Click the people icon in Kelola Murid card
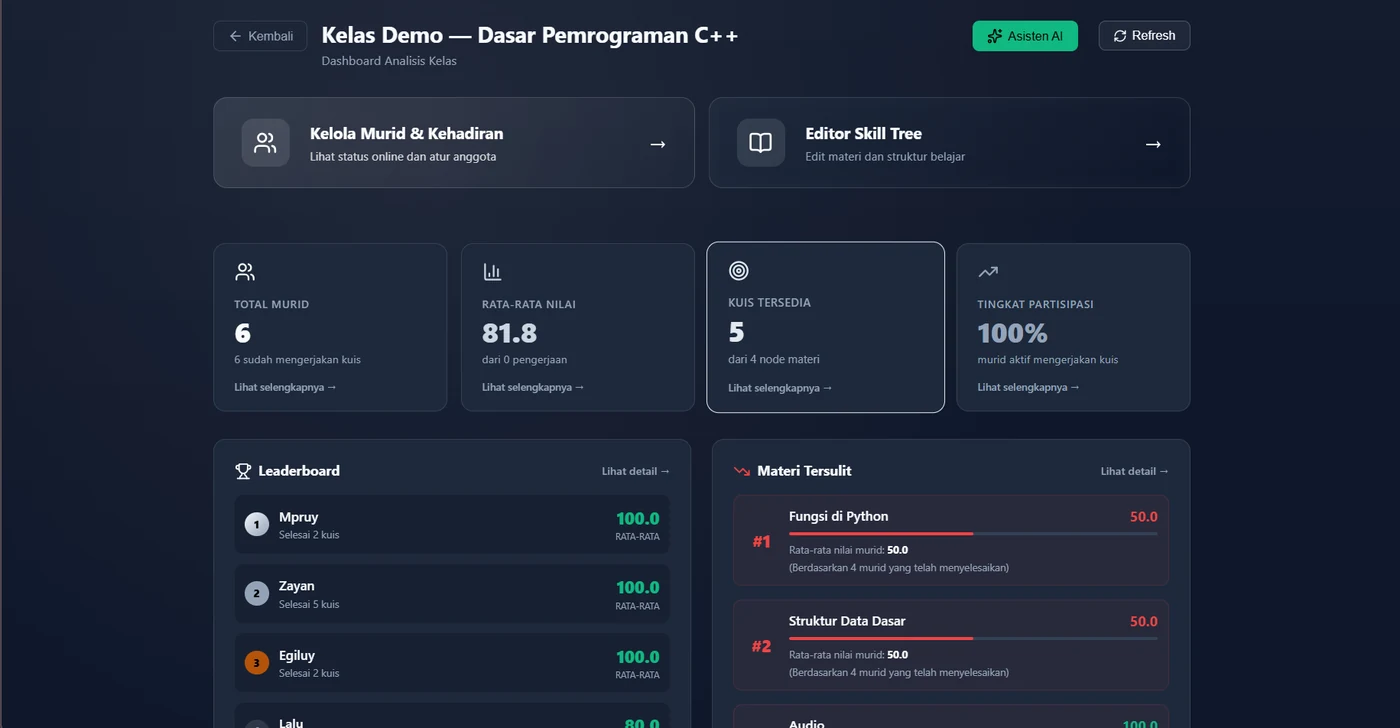Viewport: 1400px width, 728px height. click(265, 143)
